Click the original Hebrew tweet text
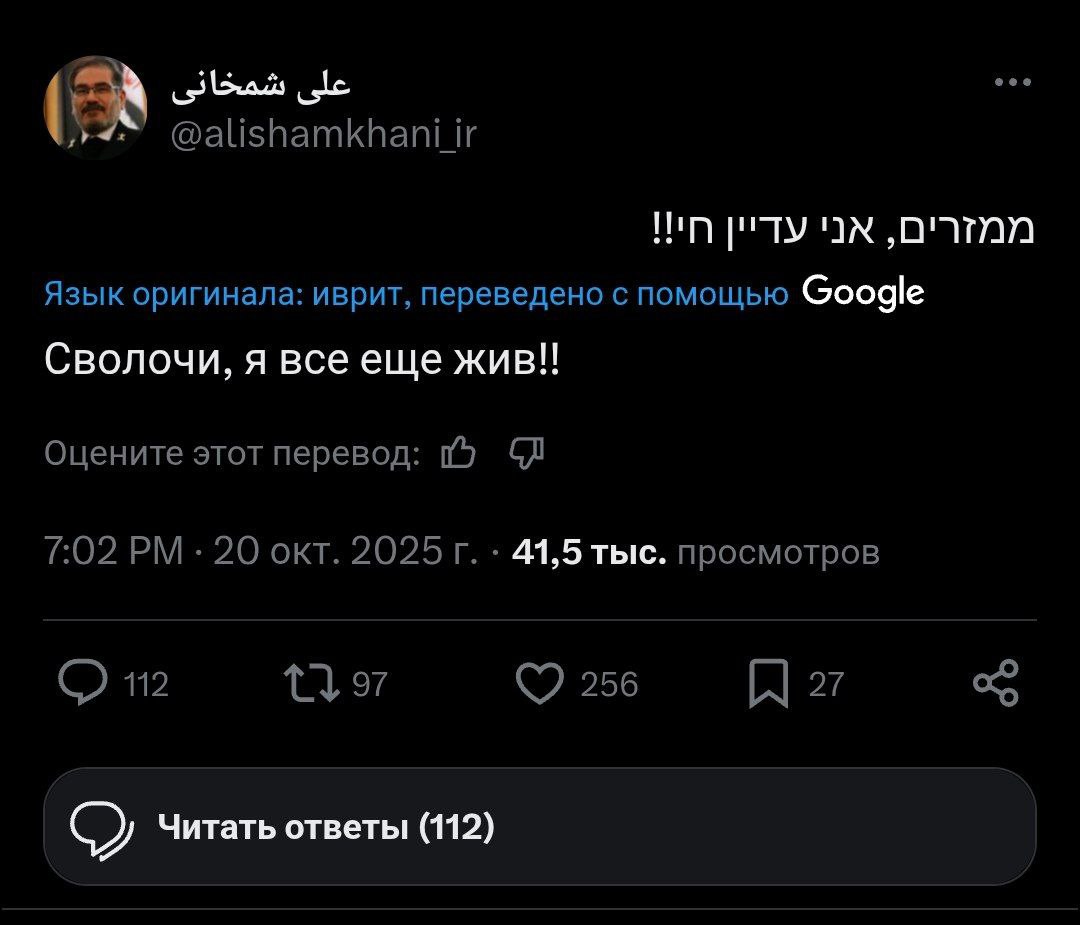 click(842, 229)
